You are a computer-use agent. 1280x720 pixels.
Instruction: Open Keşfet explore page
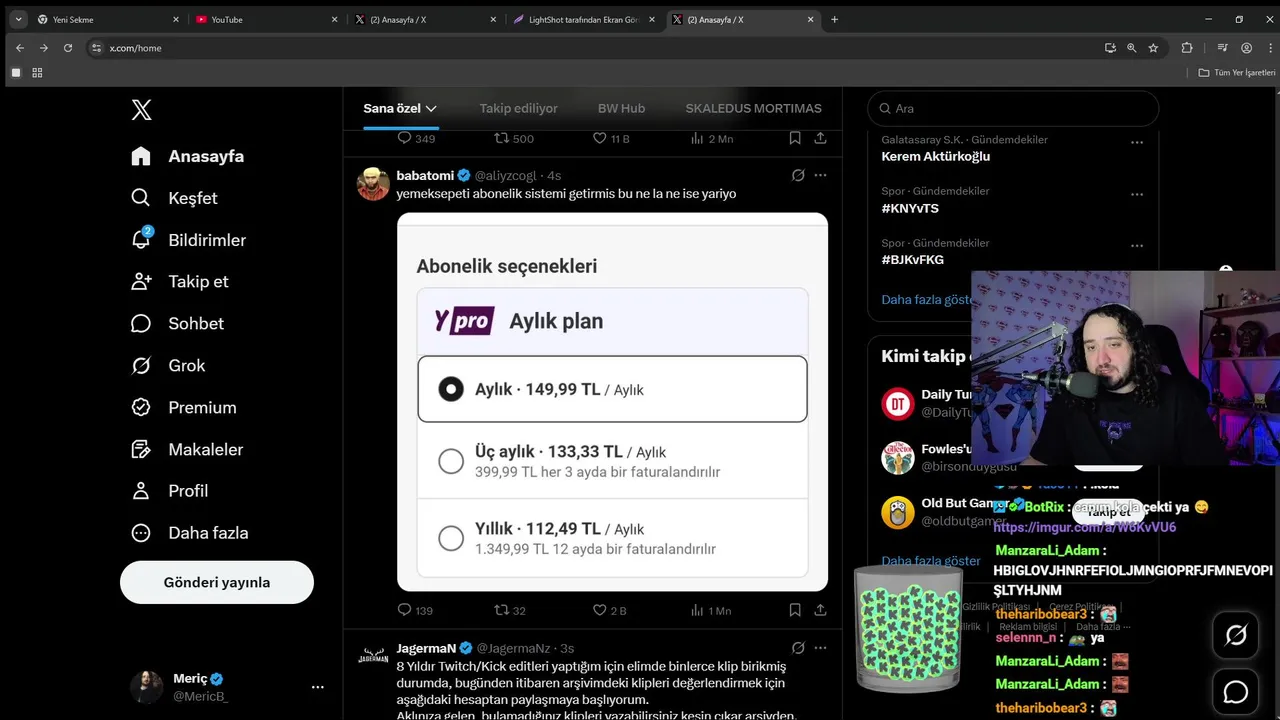(x=174, y=198)
